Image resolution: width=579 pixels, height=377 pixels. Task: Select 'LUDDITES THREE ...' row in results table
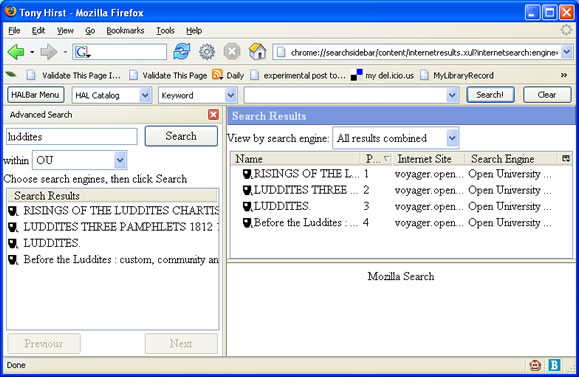tap(401, 190)
